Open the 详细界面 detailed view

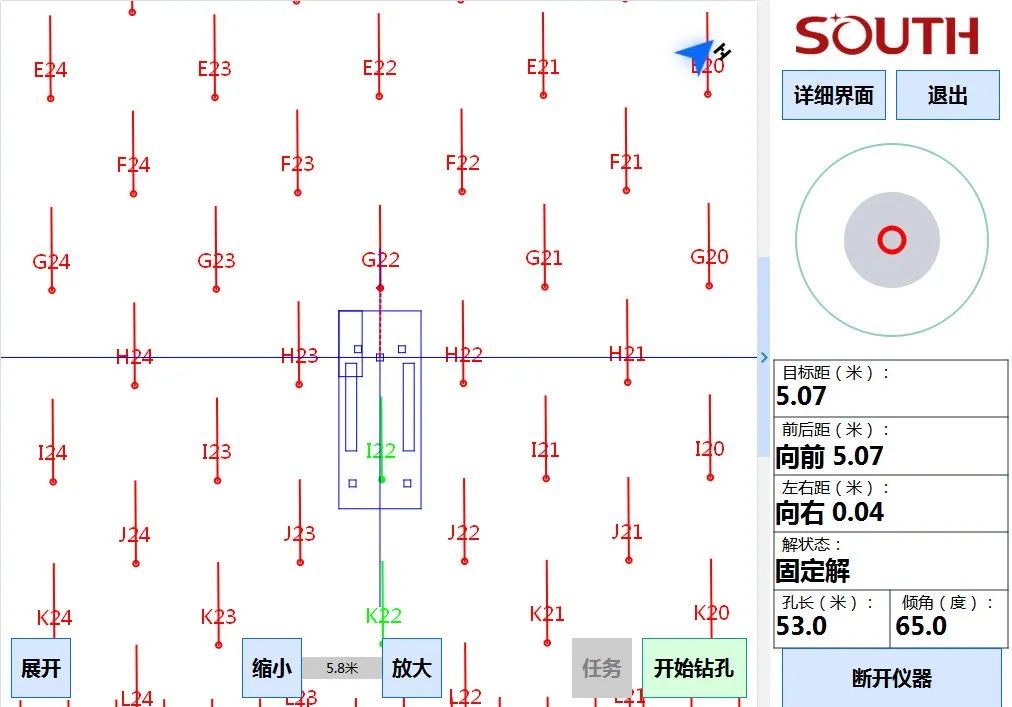click(x=833, y=95)
